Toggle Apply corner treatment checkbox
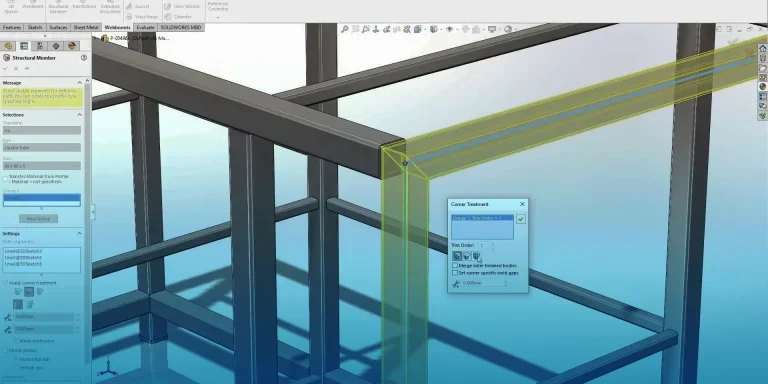The image size is (768, 384). (x=5, y=283)
